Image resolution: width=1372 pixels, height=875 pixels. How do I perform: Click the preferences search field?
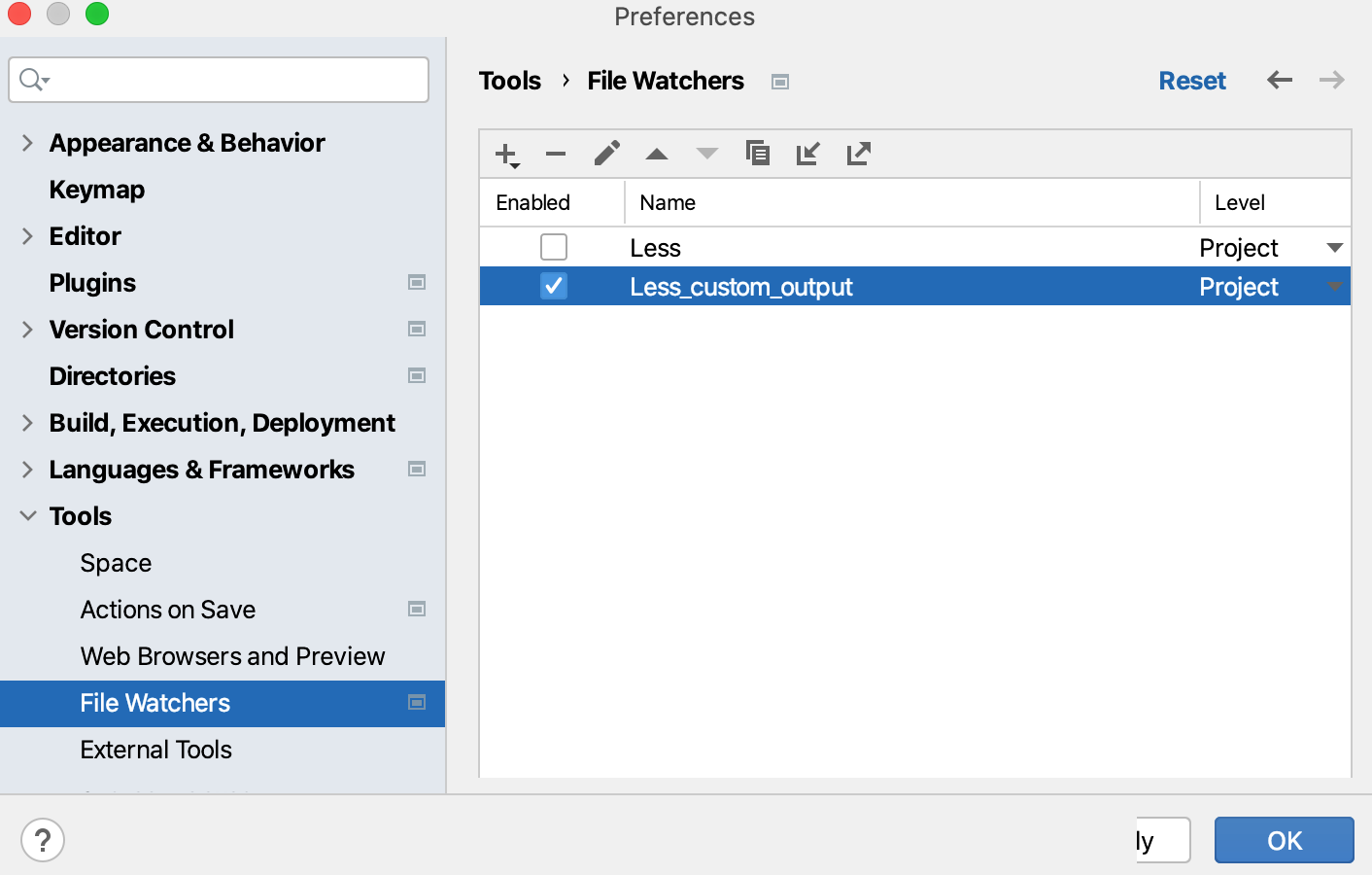218,80
